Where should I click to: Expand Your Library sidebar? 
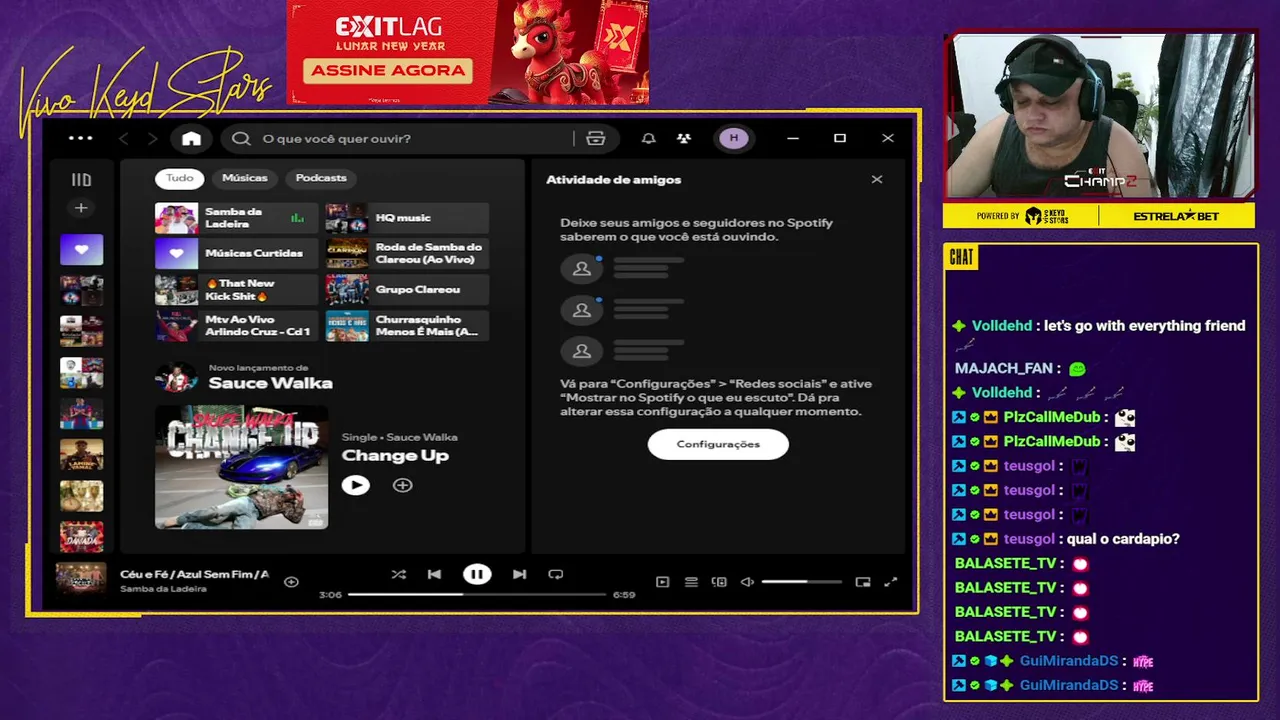[81, 180]
